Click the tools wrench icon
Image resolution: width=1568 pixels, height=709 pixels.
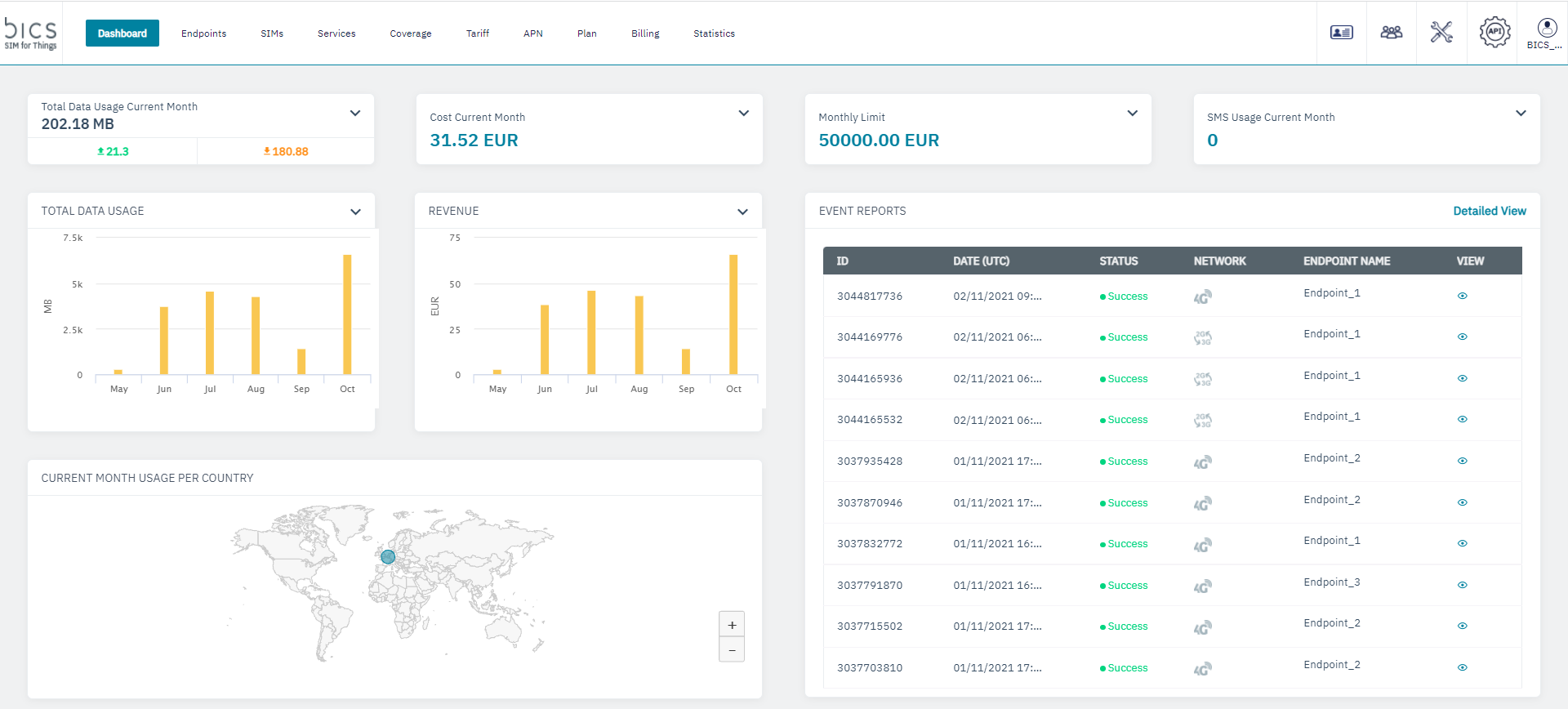(1441, 33)
